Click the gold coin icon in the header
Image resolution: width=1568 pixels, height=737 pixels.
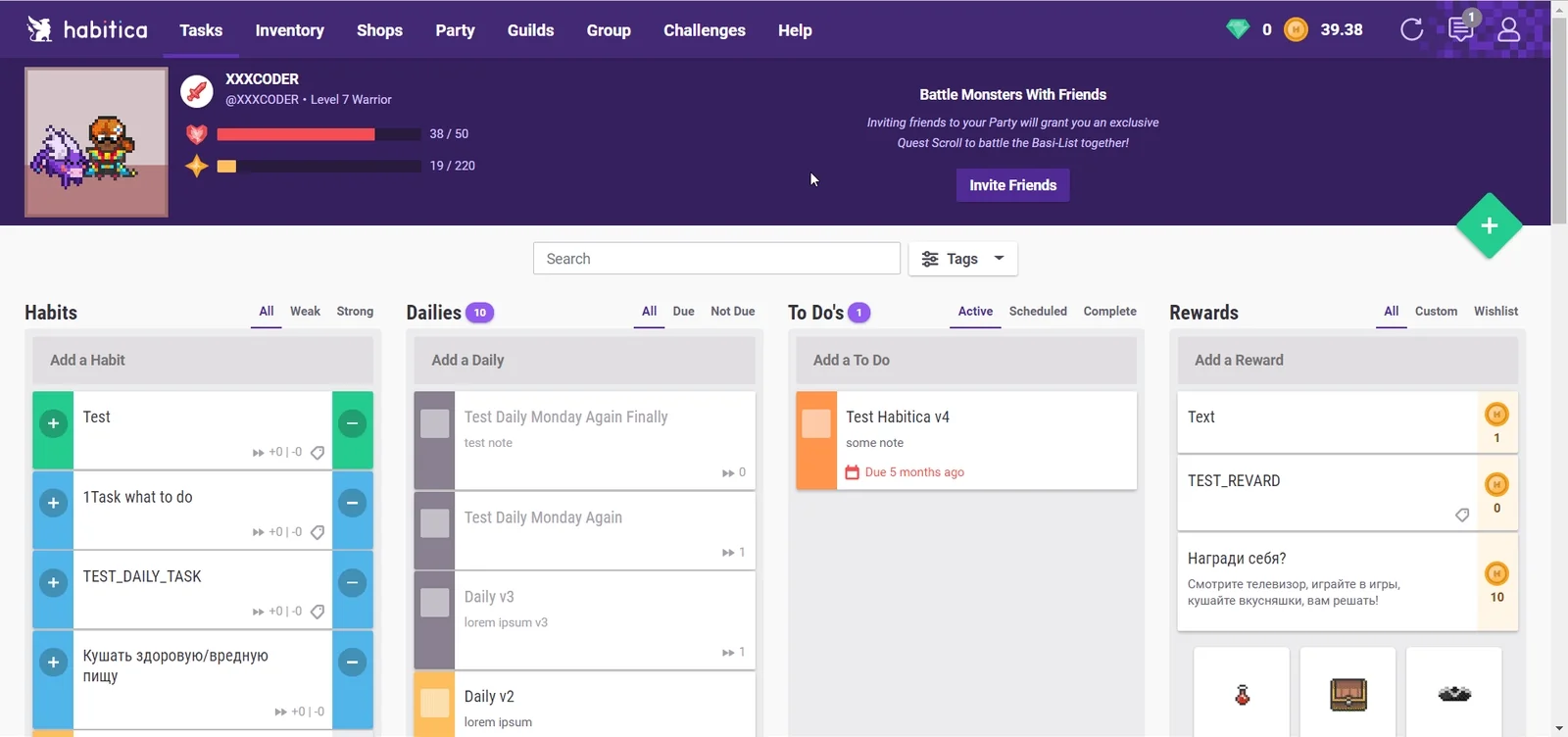(1296, 30)
